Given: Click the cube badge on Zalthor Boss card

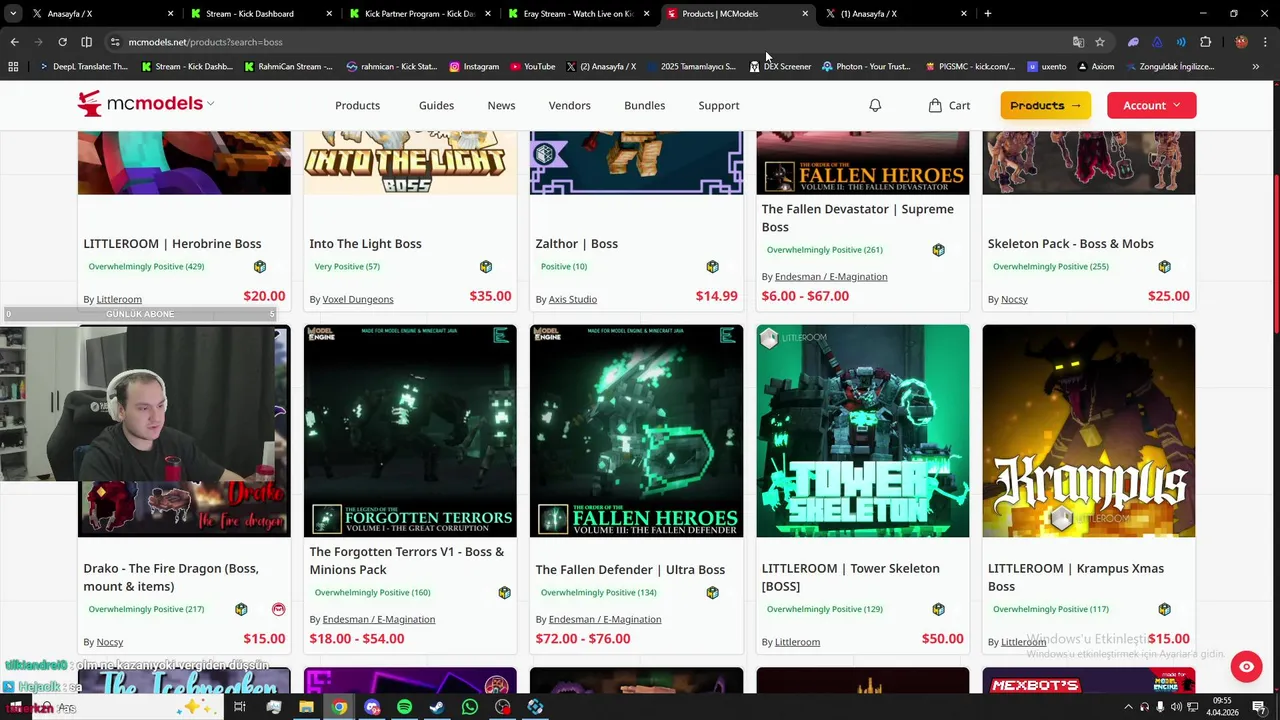Looking at the screenshot, I should pyautogui.click(x=712, y=267).
